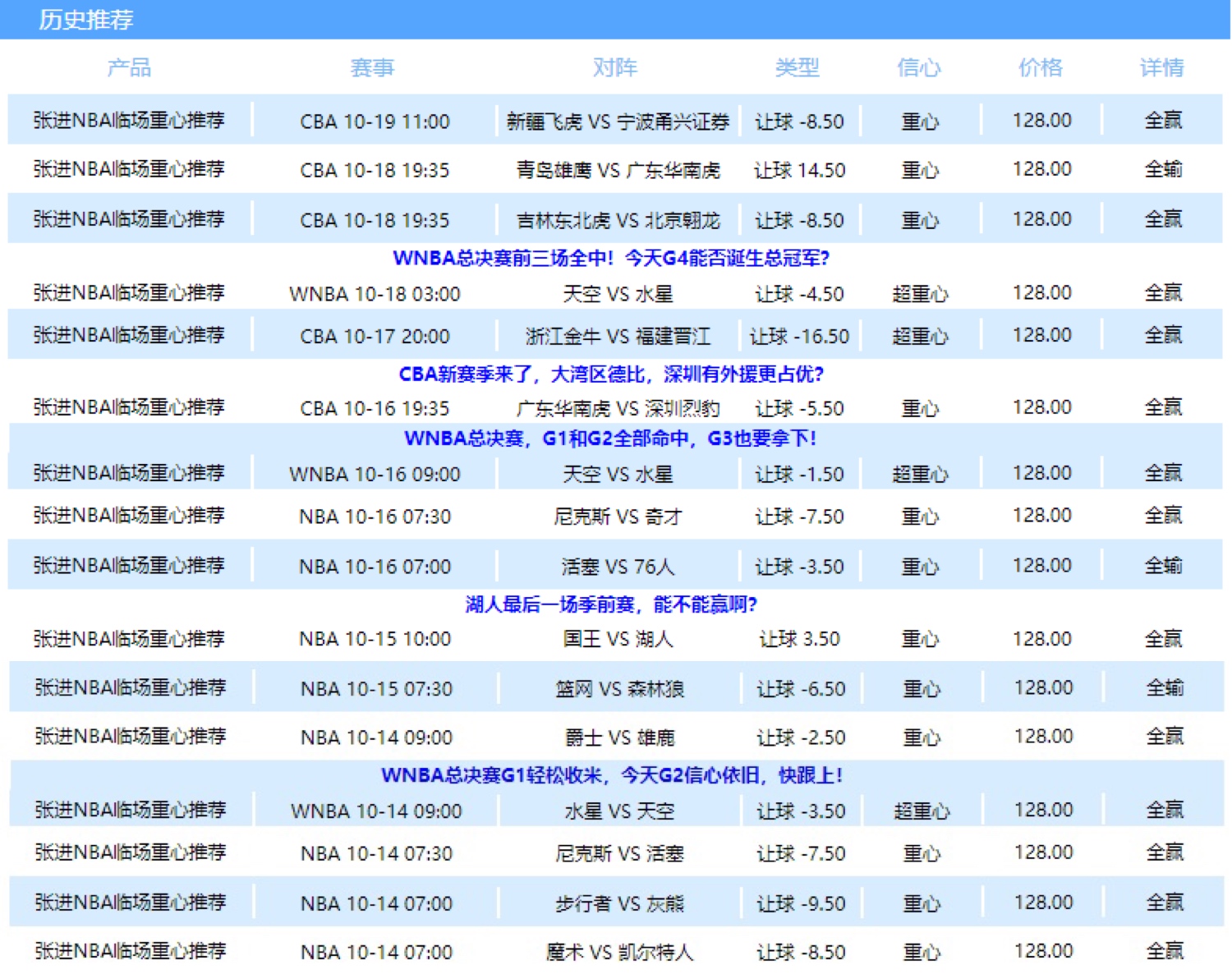Click the event WNBA 10-18 03:00

tap(375, 294)
